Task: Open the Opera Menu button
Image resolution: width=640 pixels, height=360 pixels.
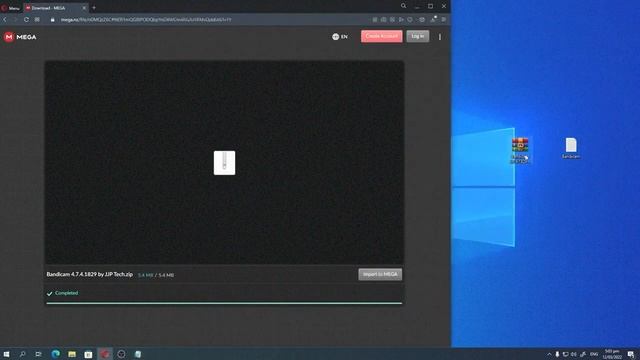Action: pos(10,8)
